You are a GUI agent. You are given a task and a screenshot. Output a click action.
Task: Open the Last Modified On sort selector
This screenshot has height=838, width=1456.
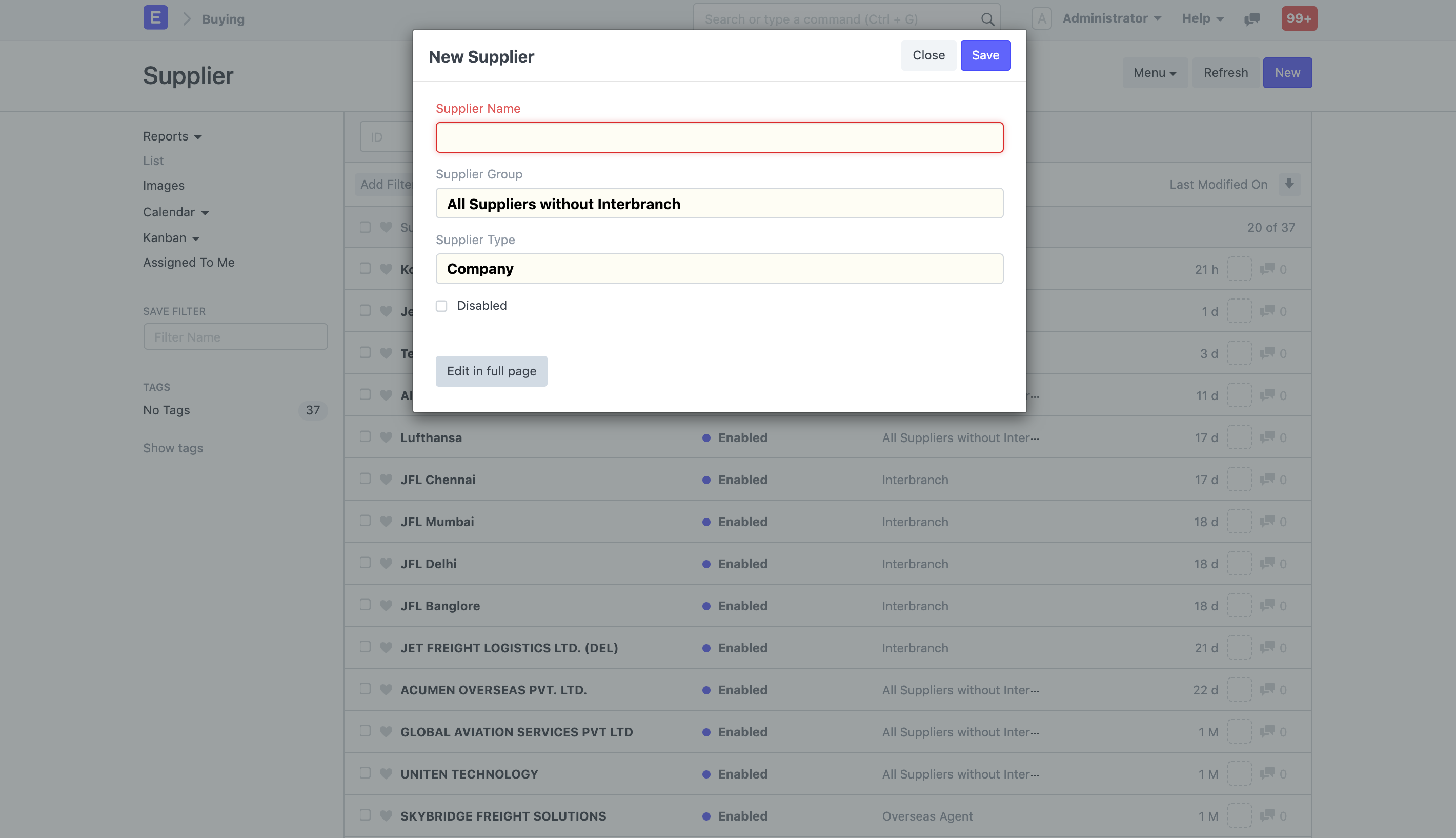1218,184
